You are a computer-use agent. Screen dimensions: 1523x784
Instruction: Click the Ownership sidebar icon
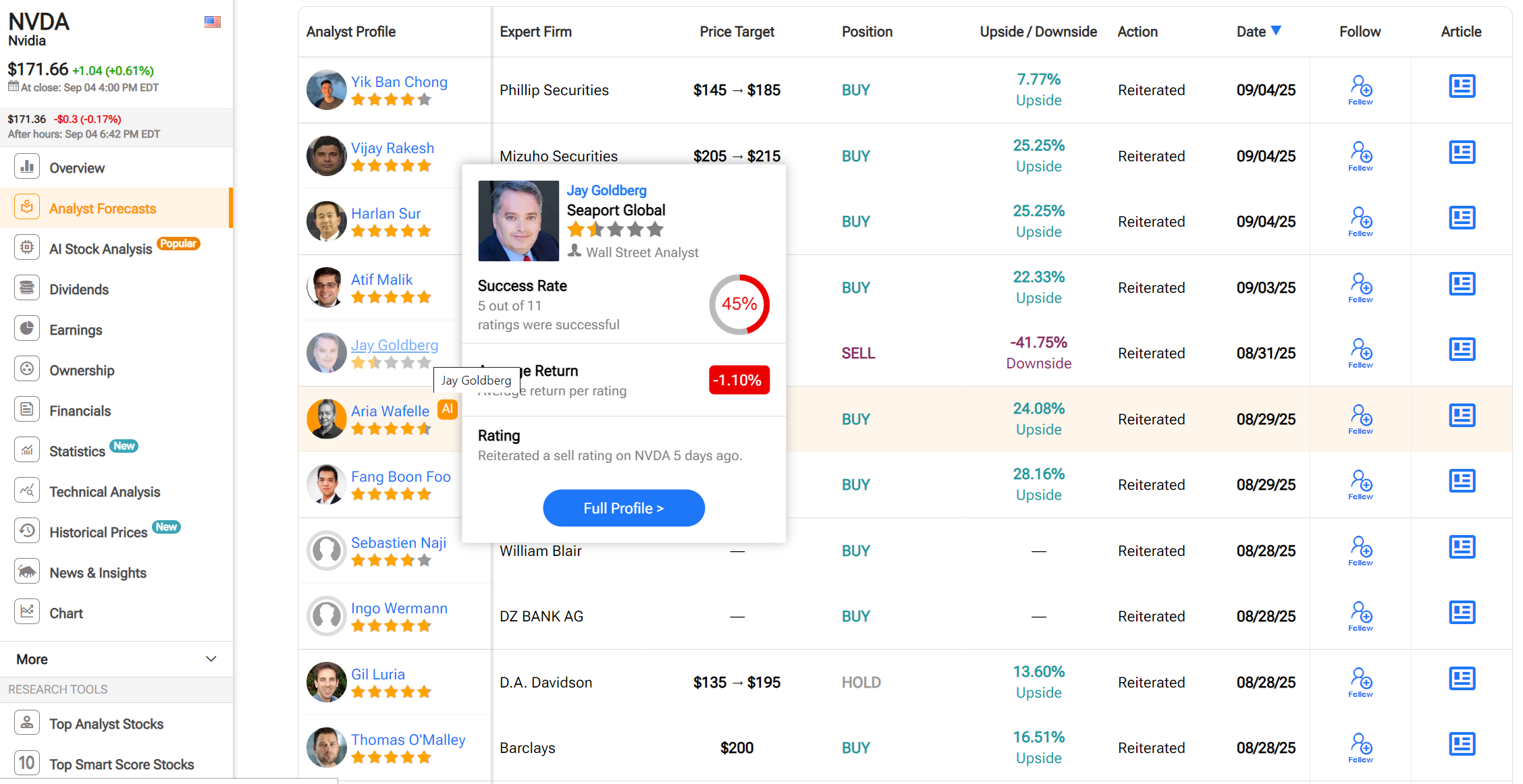pos(27,370)
